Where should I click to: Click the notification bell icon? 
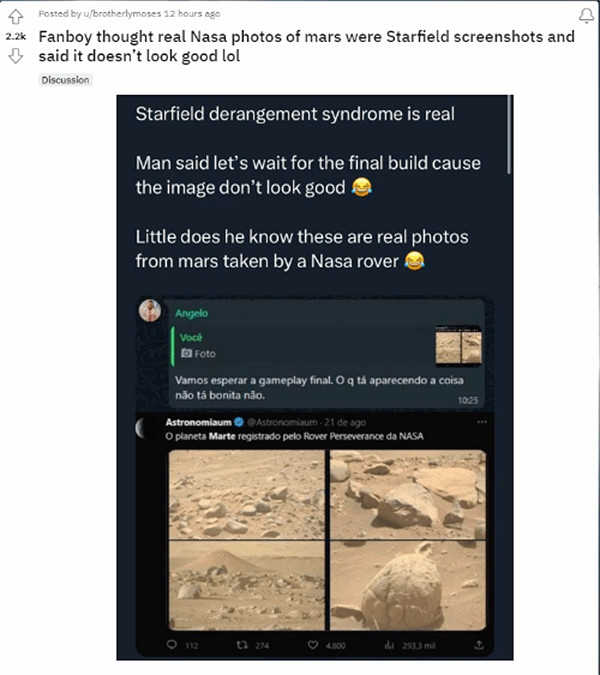tap(586, 15)
